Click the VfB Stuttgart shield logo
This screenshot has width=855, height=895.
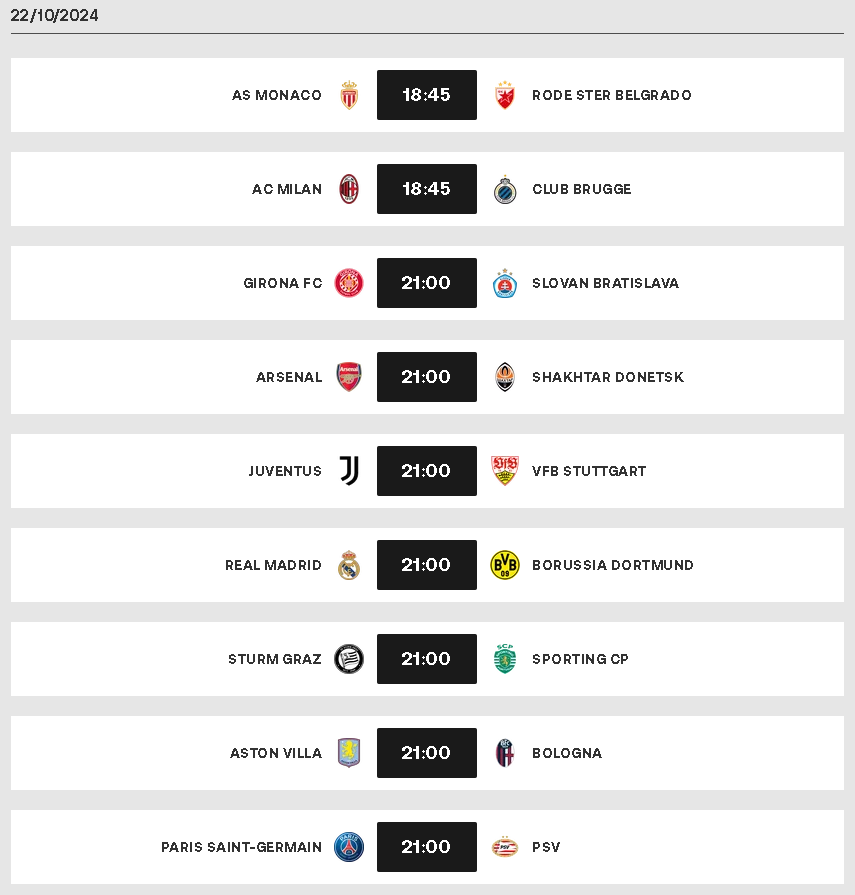(505, 471)
